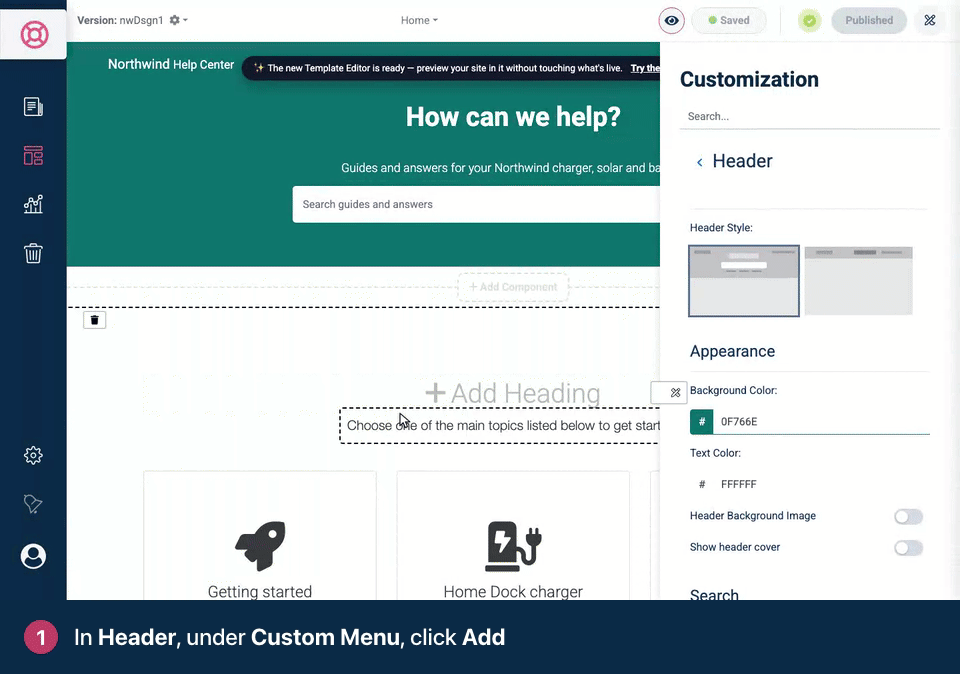The width and height of the screenshot is (960, 674).
Task: Click the Customization search field
Action: pyautogui.click(x=809, y=116)
